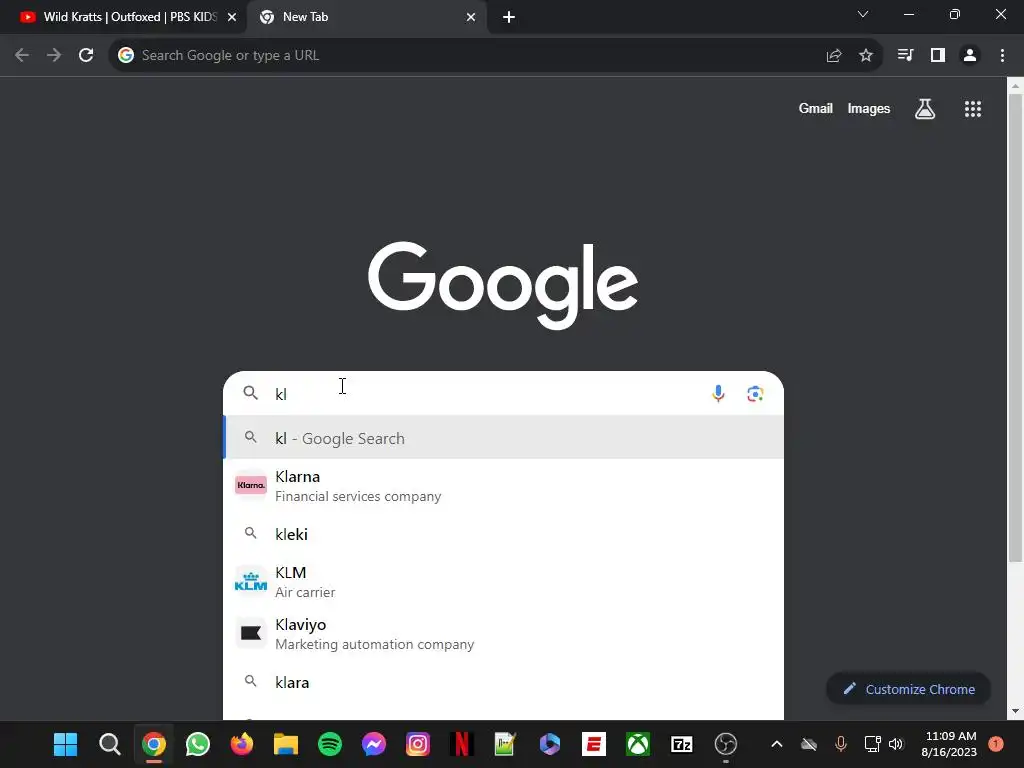The image size is (1024, 768).
Task: Open the volume control in the system tray
Action: coord(896,744)
